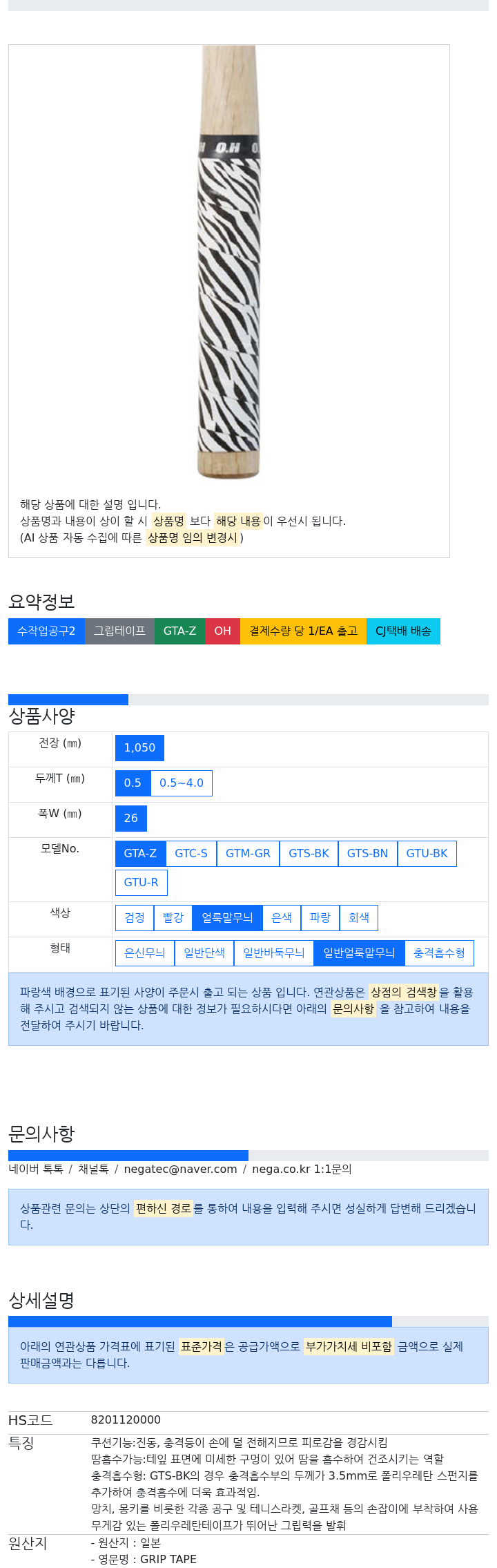Screen dimensions: 497x1568
Task: Select the 은신무늬 shape option
Action: 145,953
